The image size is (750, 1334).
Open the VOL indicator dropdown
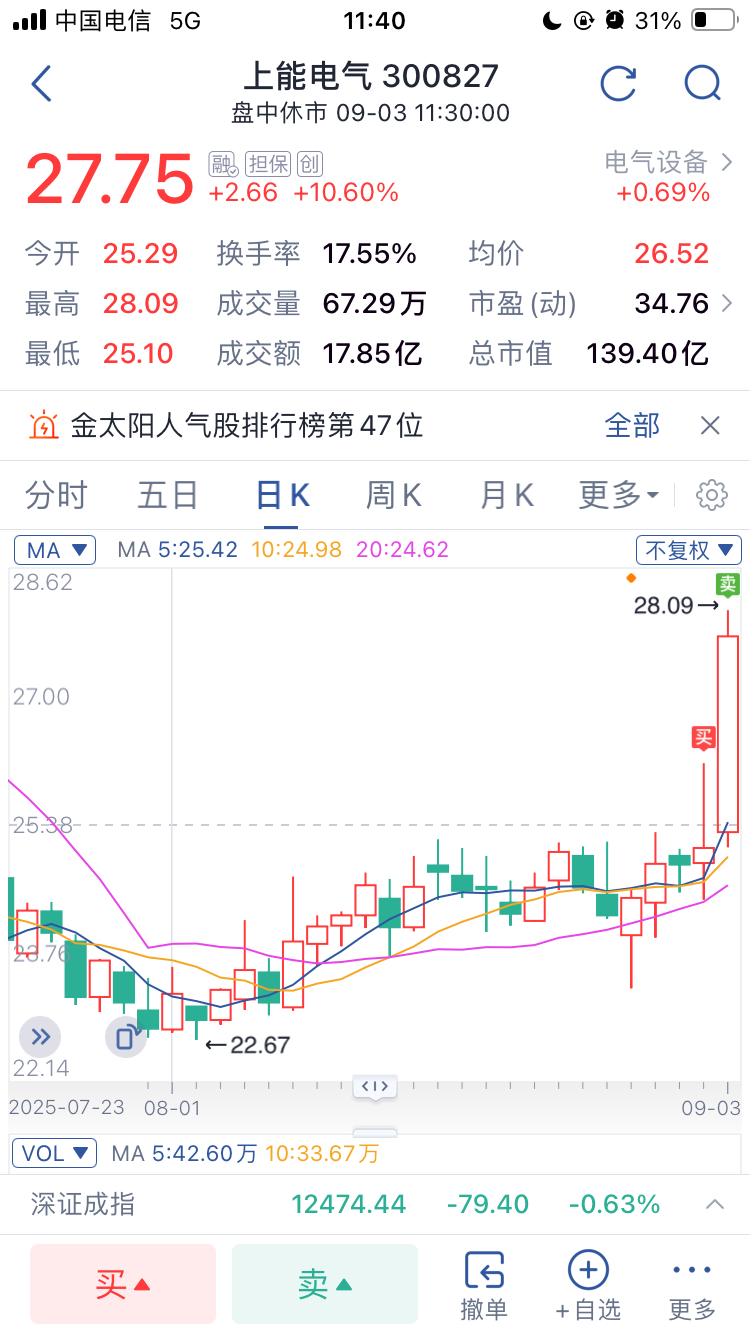[55, 1153]
